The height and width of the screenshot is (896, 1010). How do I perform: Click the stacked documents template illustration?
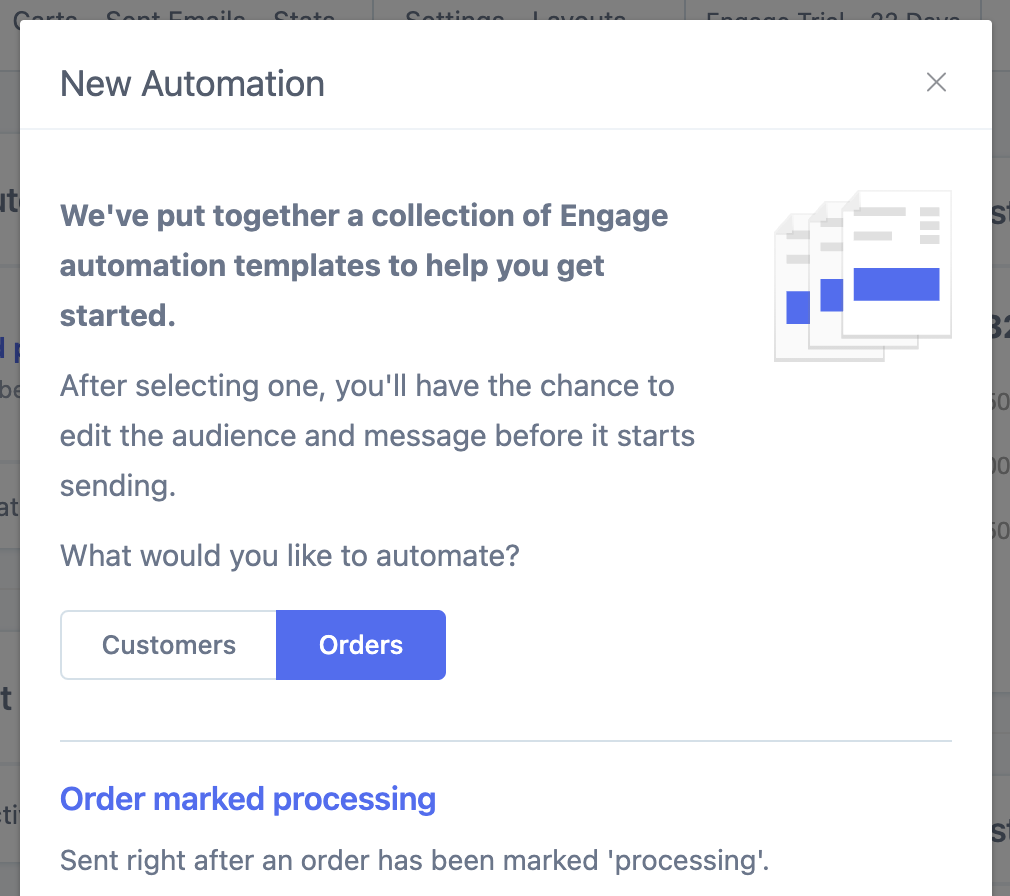pyautogui.click(x=862, y=275)
